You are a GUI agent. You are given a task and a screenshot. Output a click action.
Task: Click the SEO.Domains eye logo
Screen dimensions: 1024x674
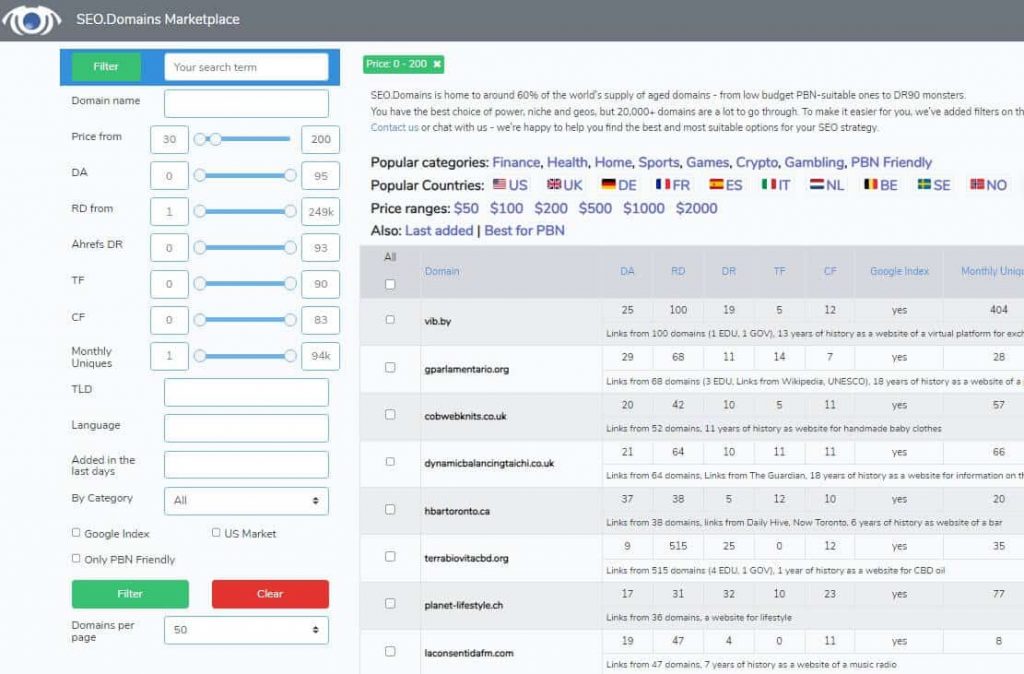coord(31,20)
